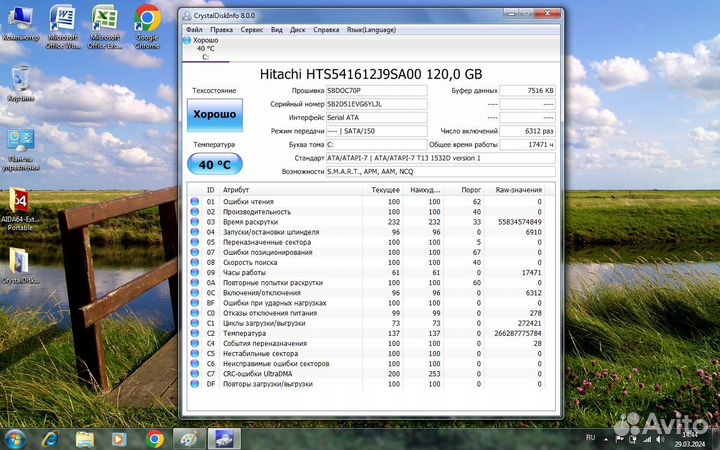Click status circle of Повторы загрузки/выгрузки row

pyautogui.click(x=195, y=384)
